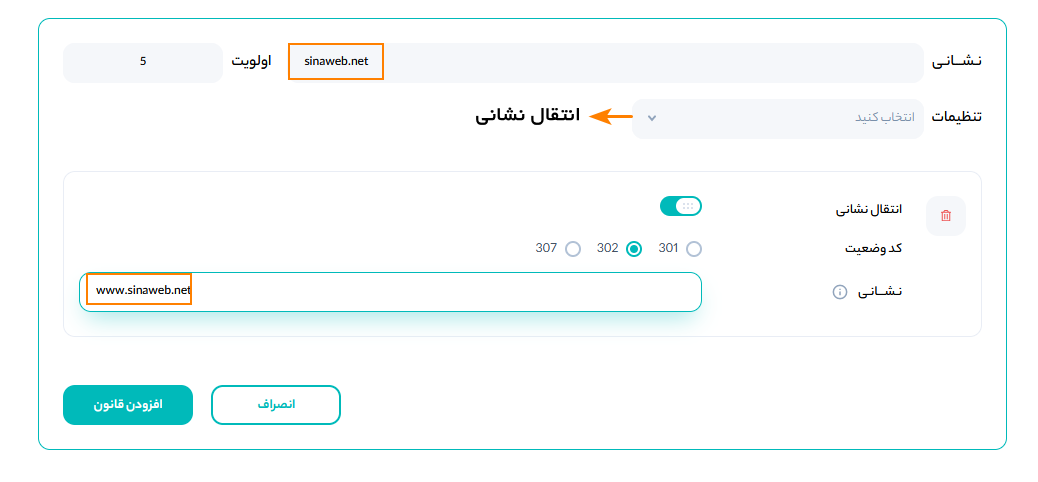Click the کد وضعیت status code label
The height and width of the screenshot is (482, 1038).
pos(872,248)
